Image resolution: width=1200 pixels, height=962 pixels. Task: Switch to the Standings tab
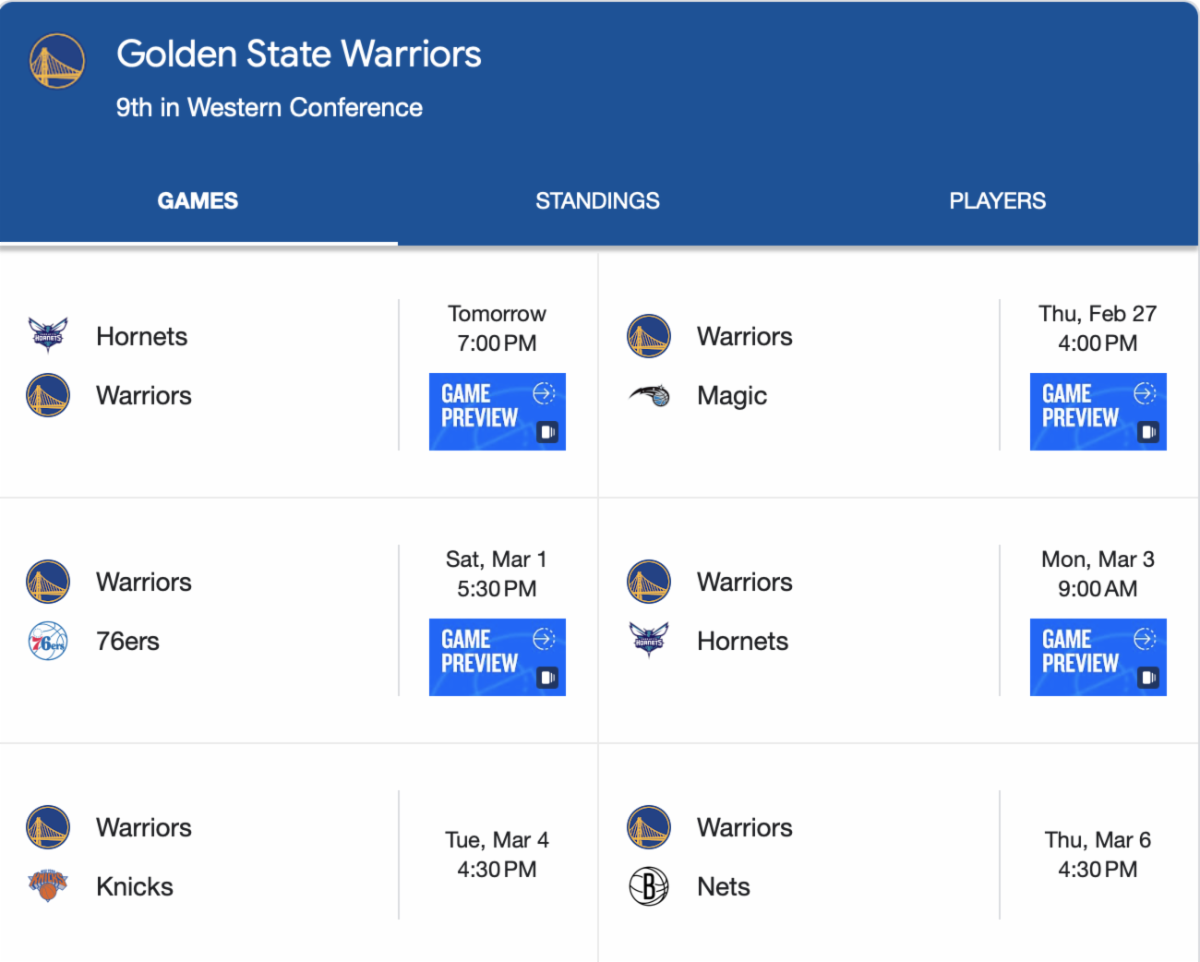(597, 201)
